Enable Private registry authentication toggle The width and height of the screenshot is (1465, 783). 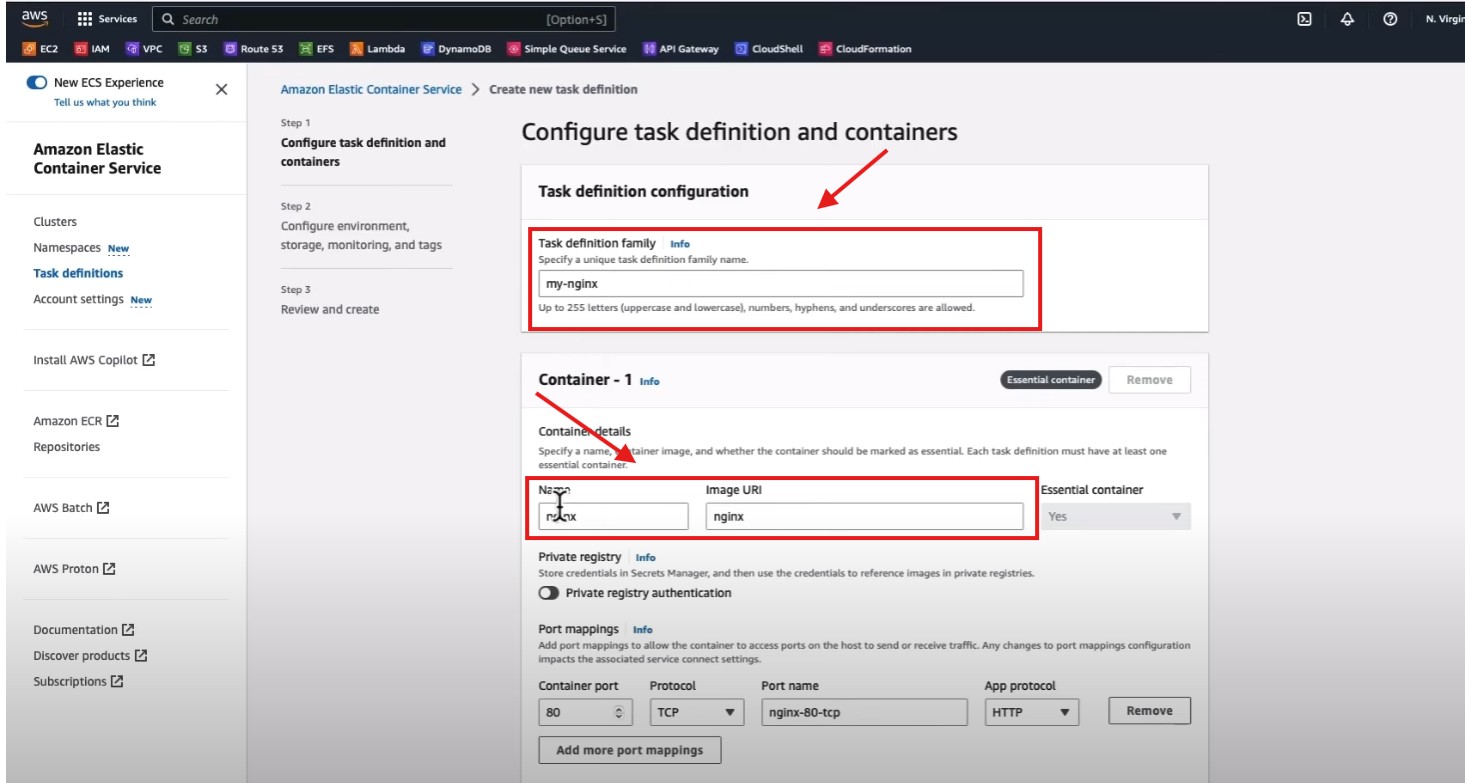click(x=548, y=593)
